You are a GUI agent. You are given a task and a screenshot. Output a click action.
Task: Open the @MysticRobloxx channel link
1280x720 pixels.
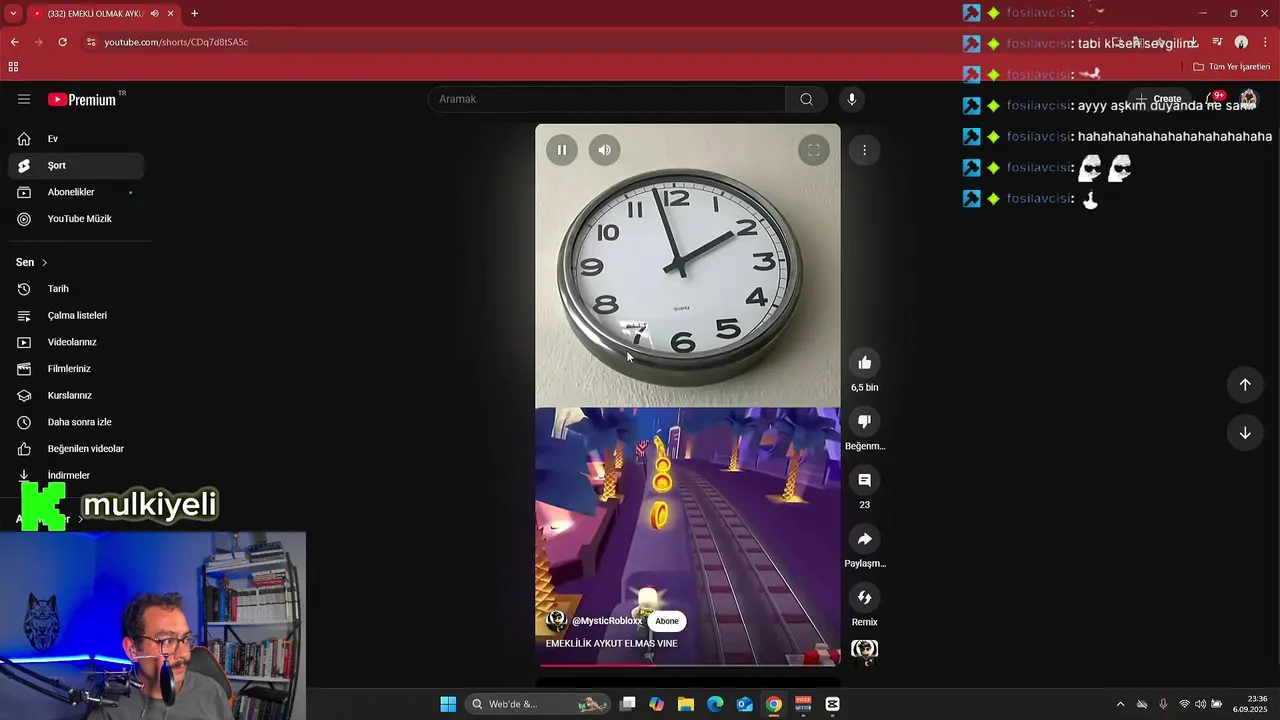[x=607, y=621]
